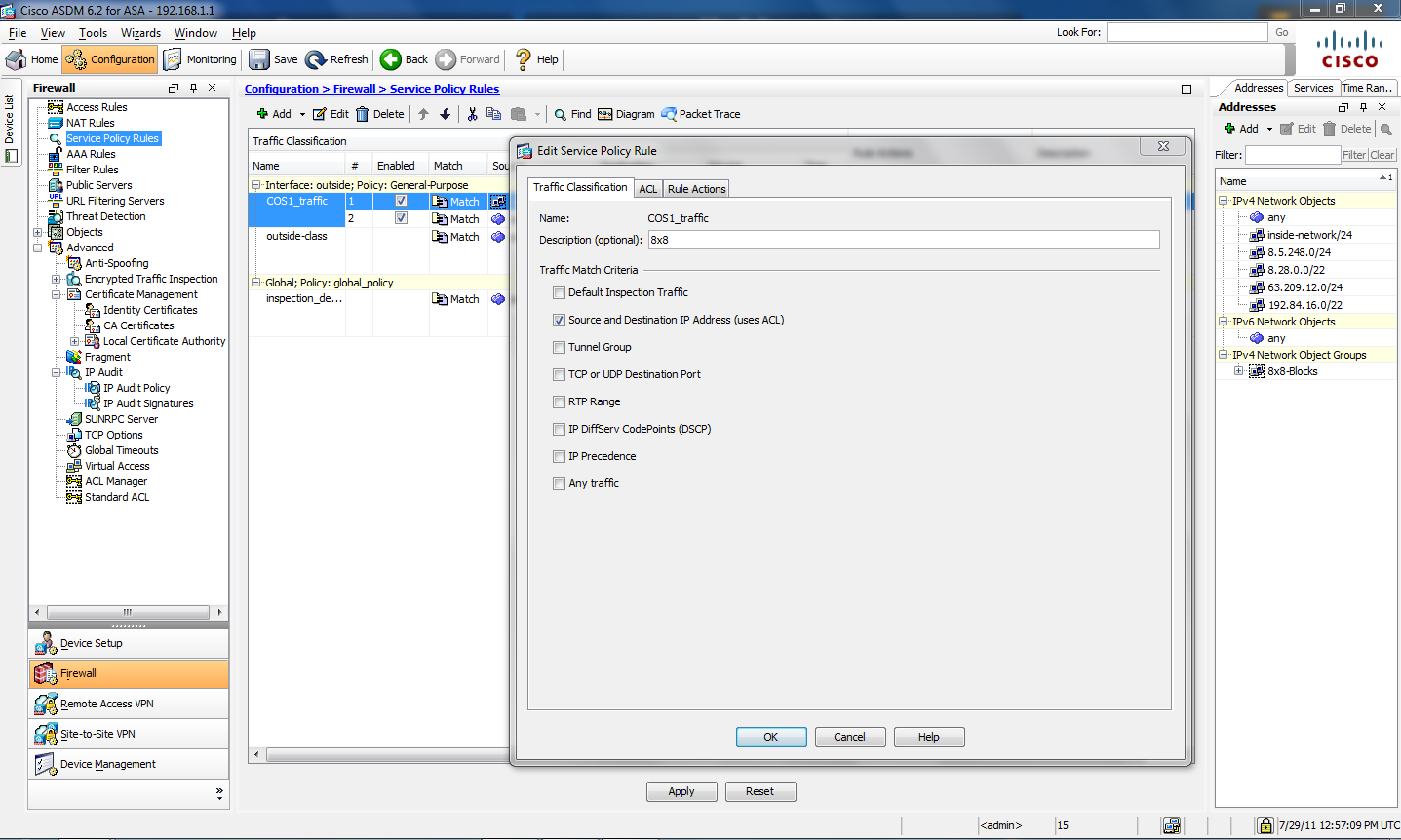Viewport: 1401px width, 840px height.
Task: Expand Encrypted Traffic Inspection node
Action: coord(57,279)
